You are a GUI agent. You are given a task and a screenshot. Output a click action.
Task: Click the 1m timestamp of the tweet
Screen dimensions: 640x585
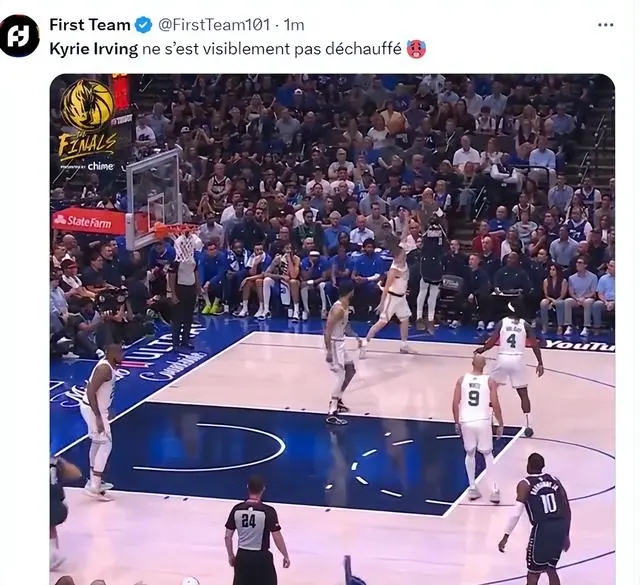pyautogui.click(x=294, y=25)
